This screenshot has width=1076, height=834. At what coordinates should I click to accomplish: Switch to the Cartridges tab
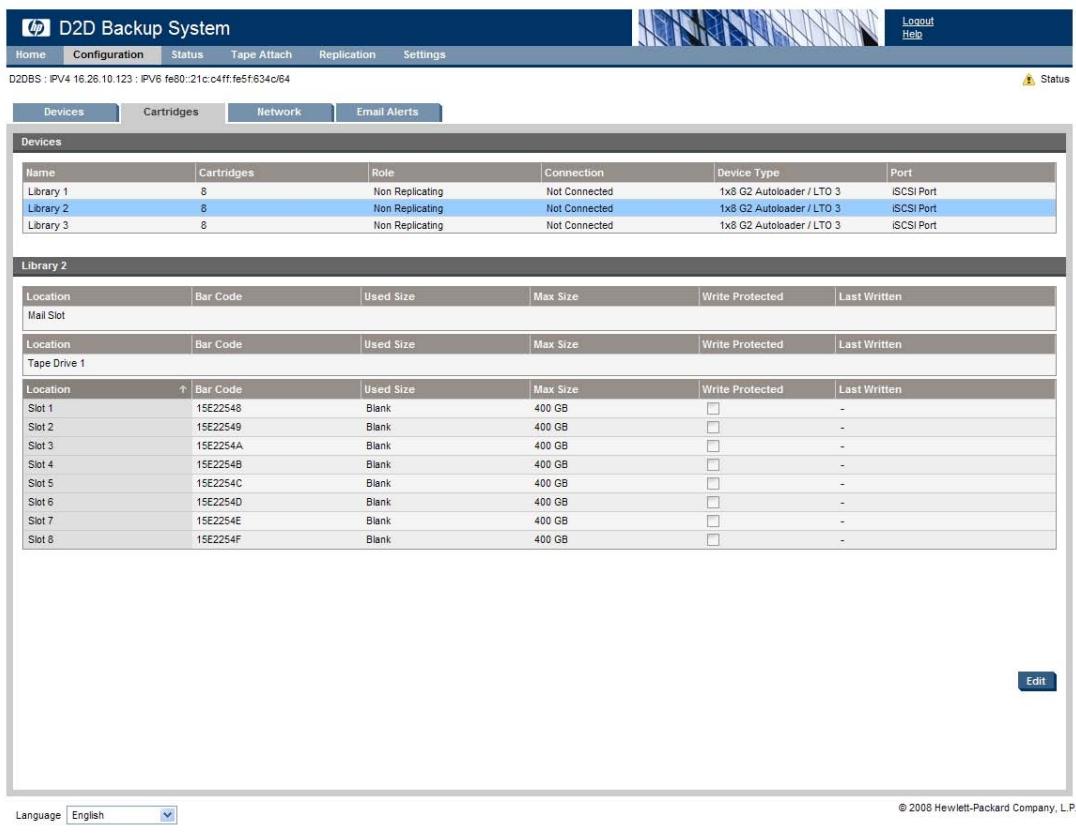(172, 113)
